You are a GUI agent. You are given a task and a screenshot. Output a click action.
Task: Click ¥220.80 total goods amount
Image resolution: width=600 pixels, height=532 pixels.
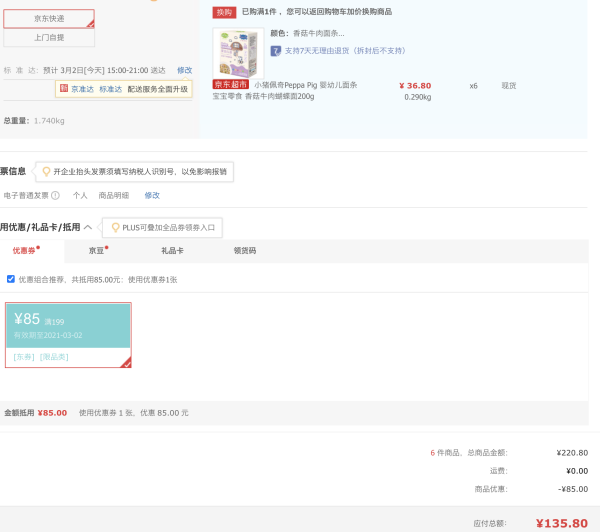pyautogui.click(x=572, y=453)
